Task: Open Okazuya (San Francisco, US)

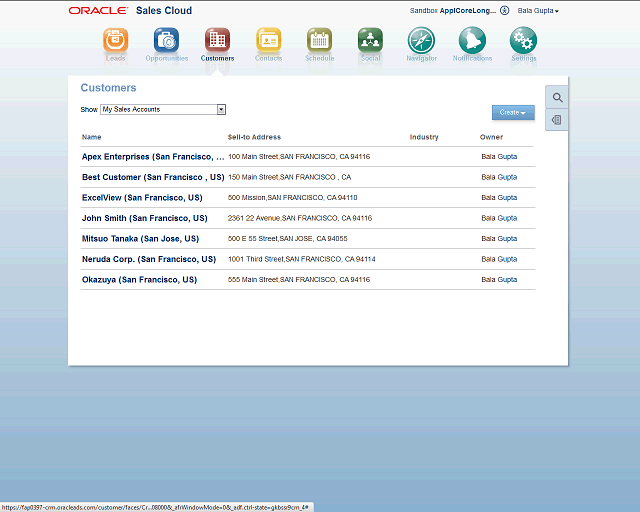Action: (139, 280)
